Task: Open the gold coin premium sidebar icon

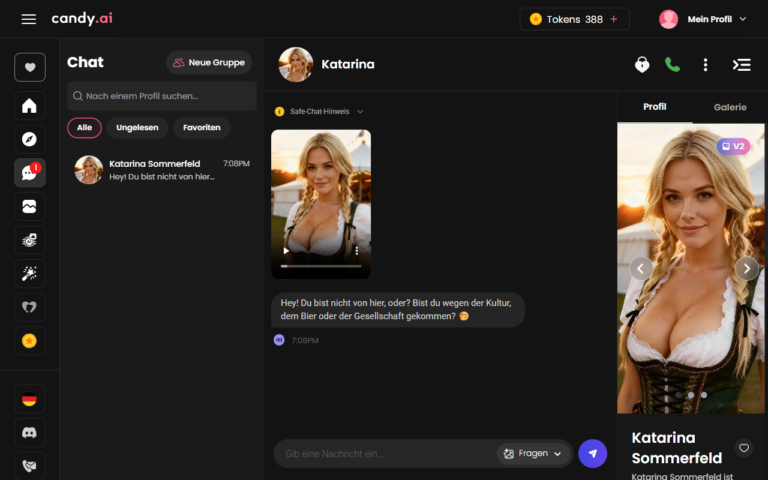Action: click(x=30, y=340)
